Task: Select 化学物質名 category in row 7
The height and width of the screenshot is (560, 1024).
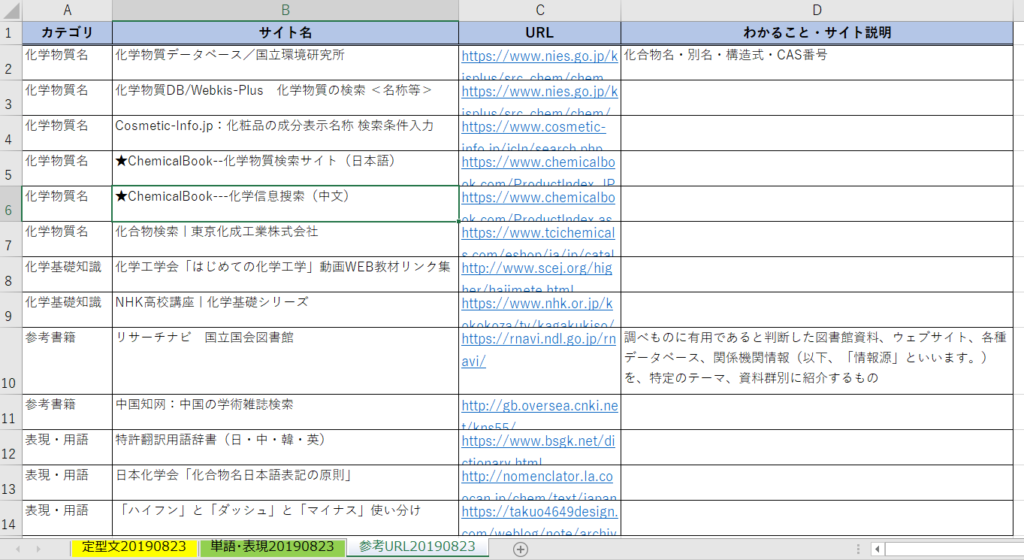Action: click(x=67, y=239)
